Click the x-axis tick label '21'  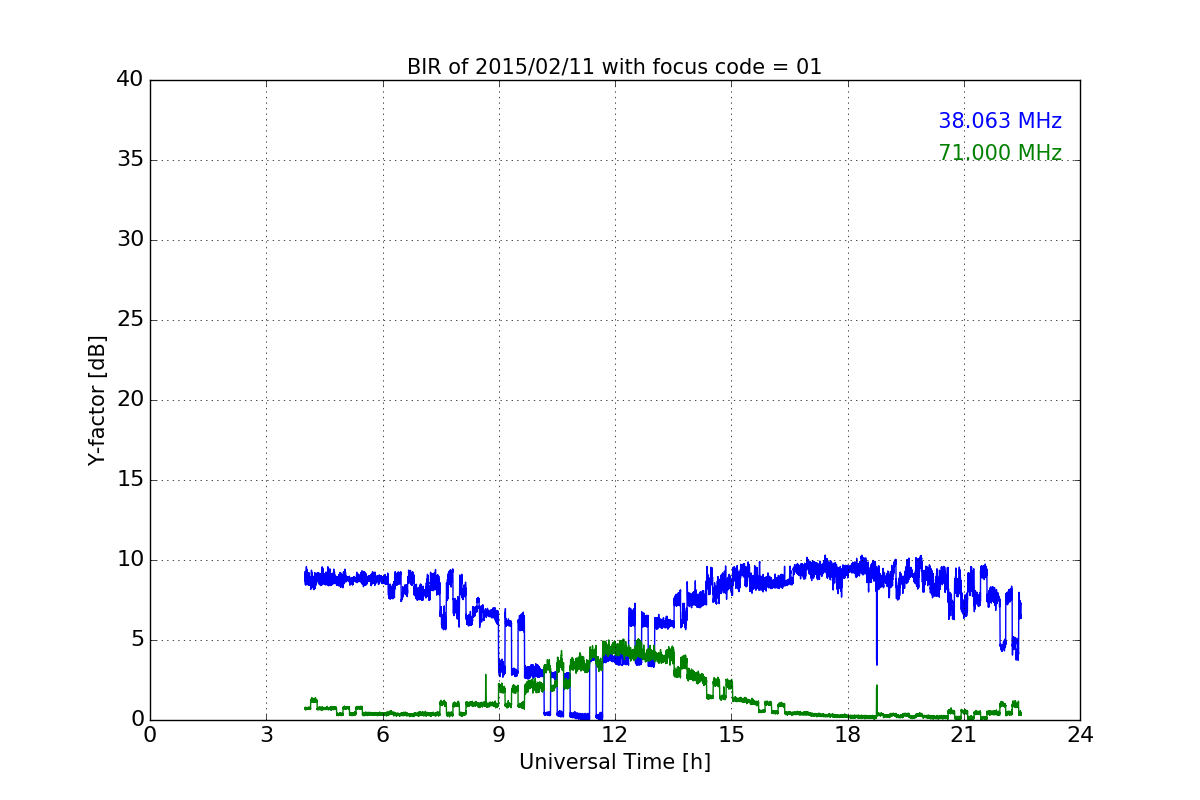[964, 734]
